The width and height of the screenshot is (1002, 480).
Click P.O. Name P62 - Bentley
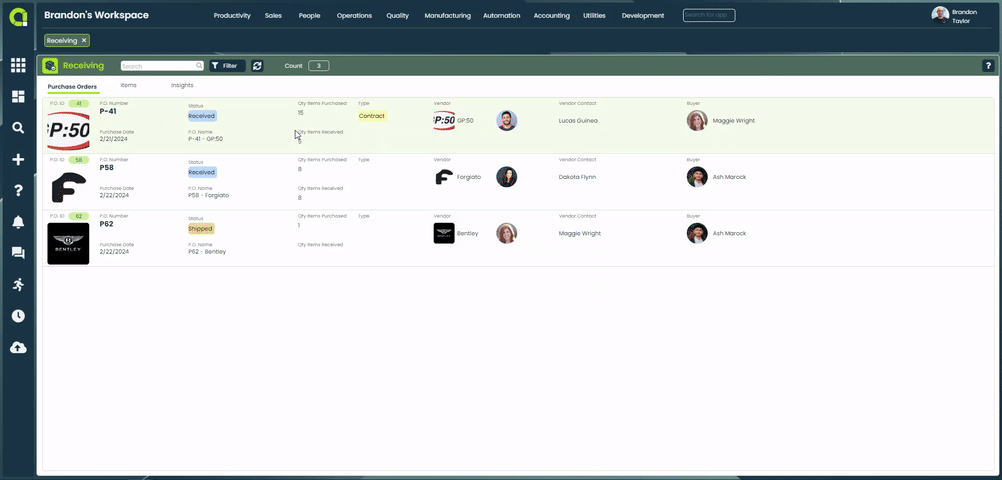click(x=207, y=252)
